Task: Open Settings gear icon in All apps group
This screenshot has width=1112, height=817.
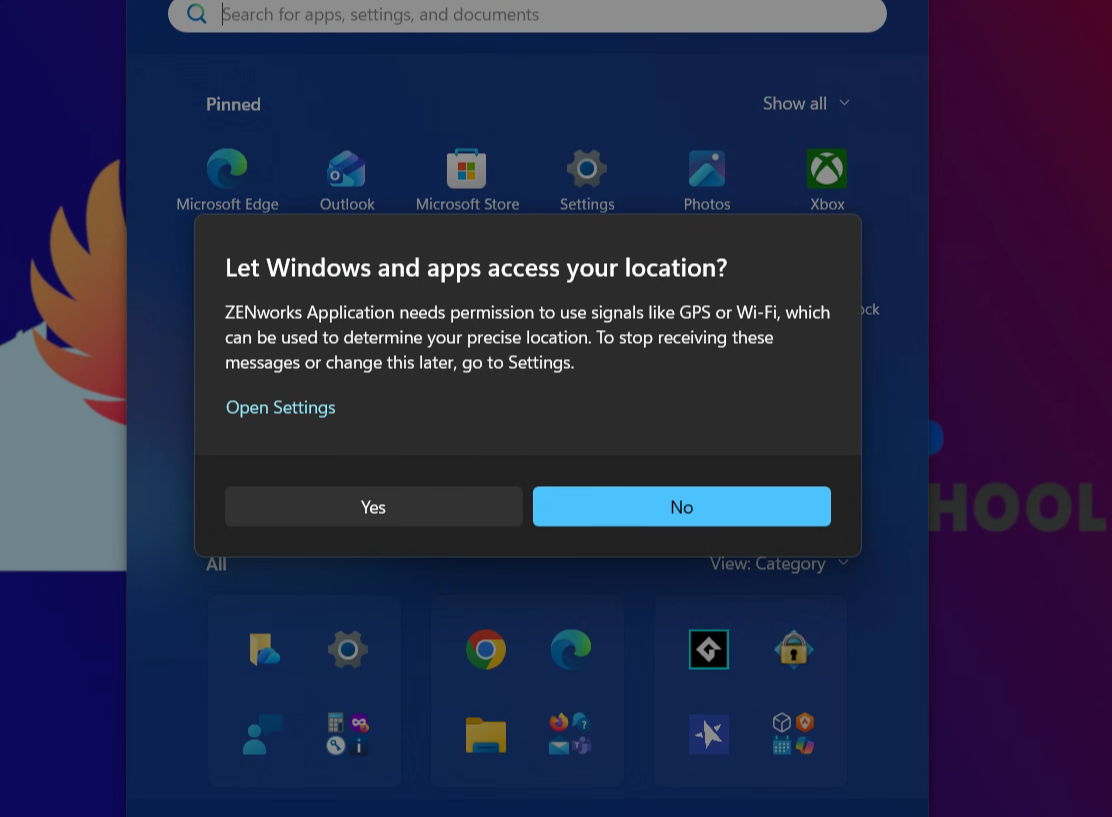Action: point(348,649)
